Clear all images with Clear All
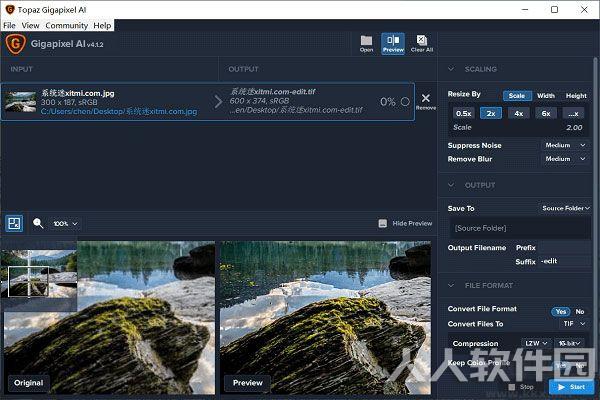 (x=422, y=44)
